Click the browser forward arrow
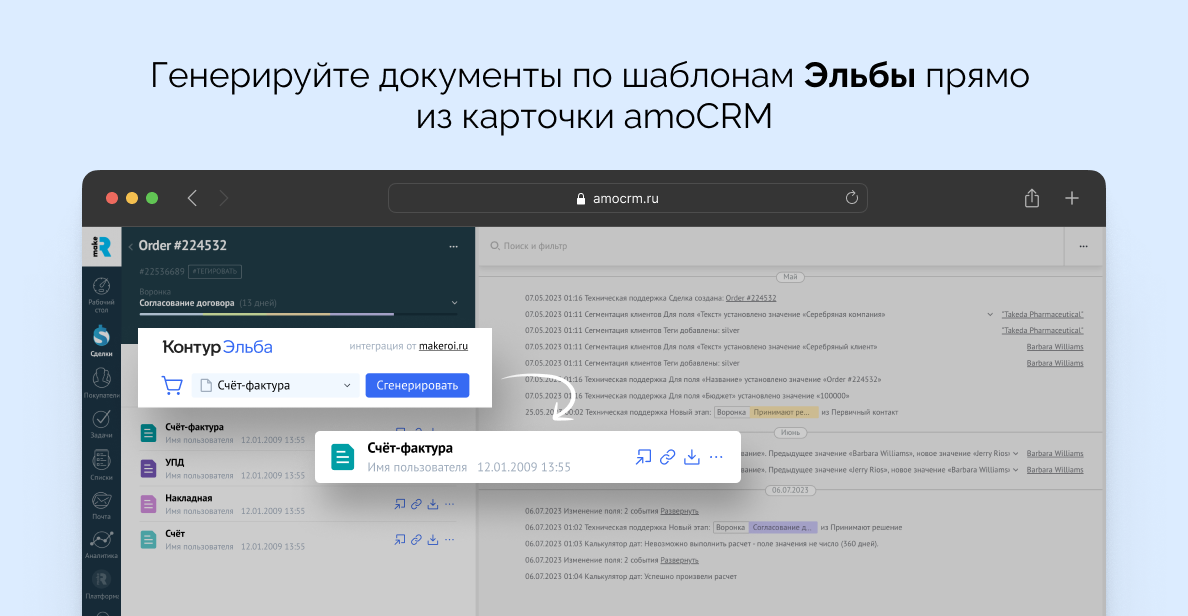Screen dimensions: 1188x616 pos(224,199)
